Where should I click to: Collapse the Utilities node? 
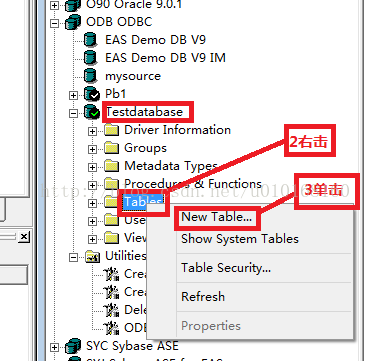pos(73,257)
